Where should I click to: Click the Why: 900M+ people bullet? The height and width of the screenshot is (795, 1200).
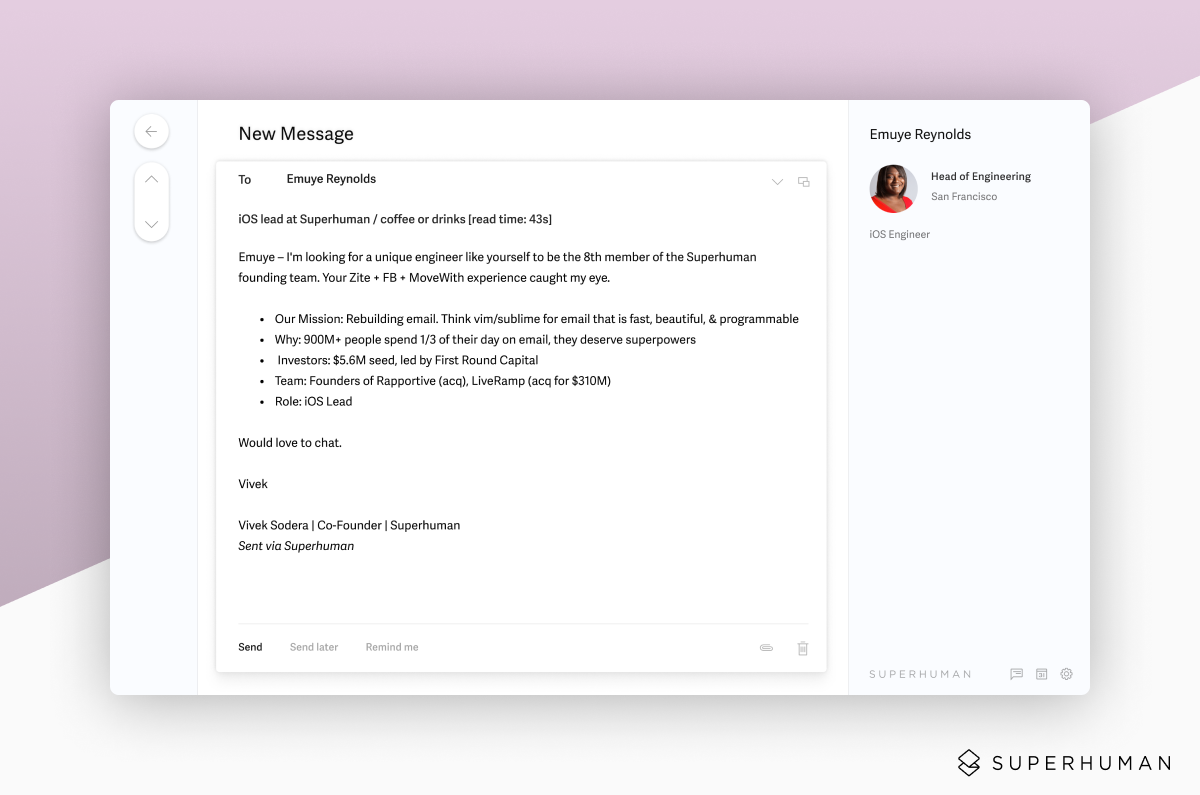485,339
